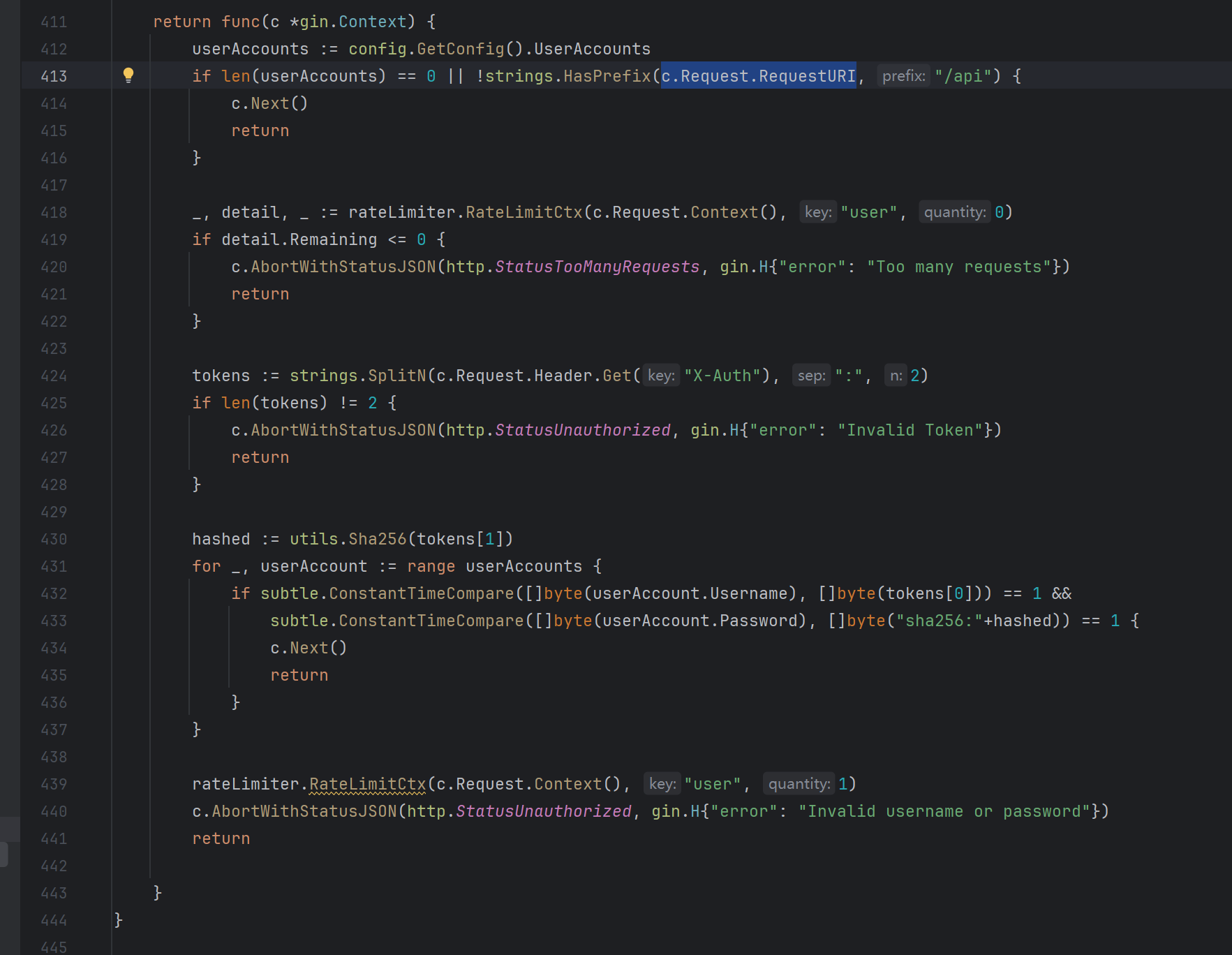The image size is (1232, 955).
Task: Click the StatusUnauthorized constant on line 426
Action: [x=582, y=430]
